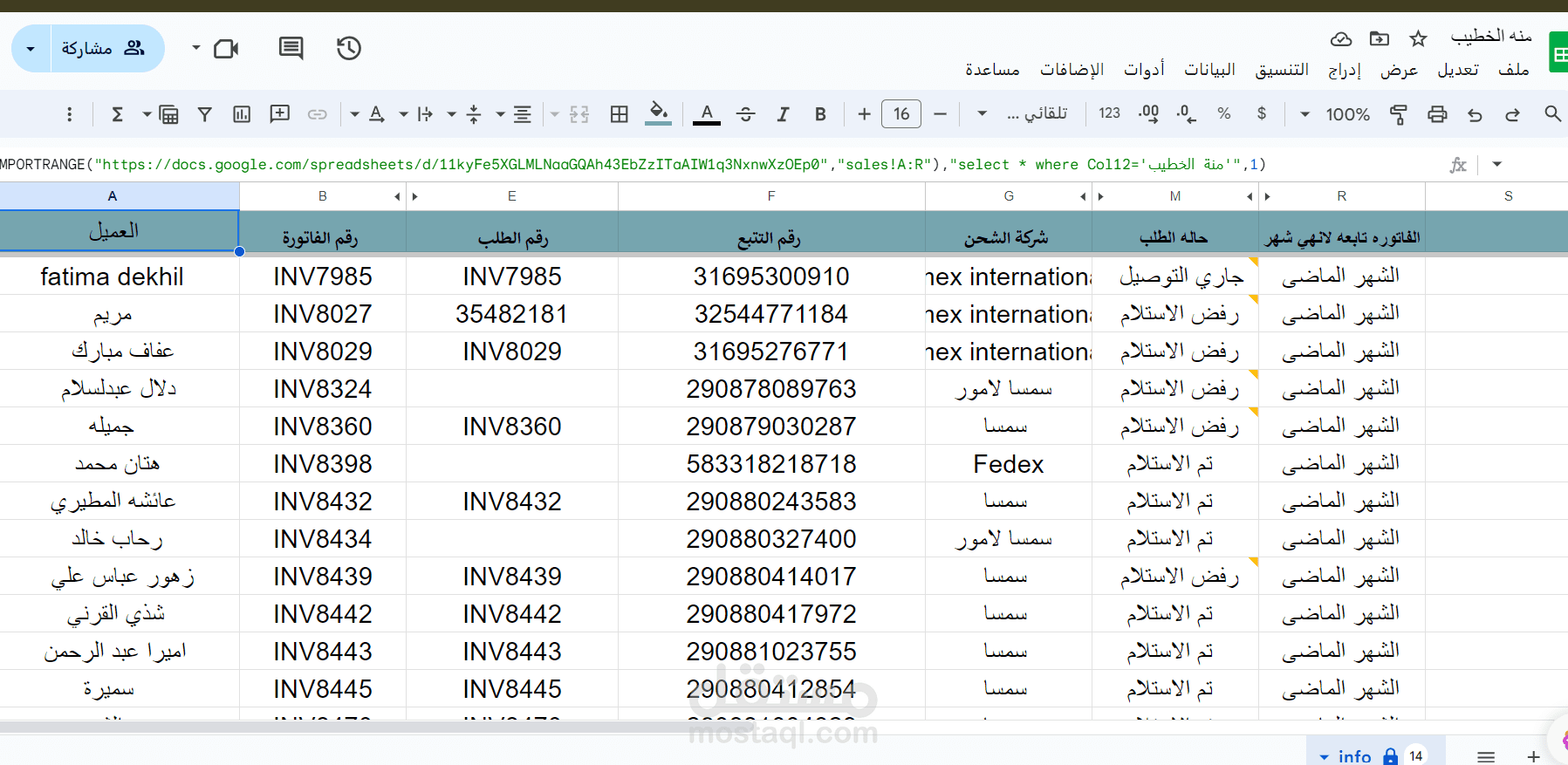Click the horizontal align icon
This screenshot has width=1568, height=765.
point(522,114)
